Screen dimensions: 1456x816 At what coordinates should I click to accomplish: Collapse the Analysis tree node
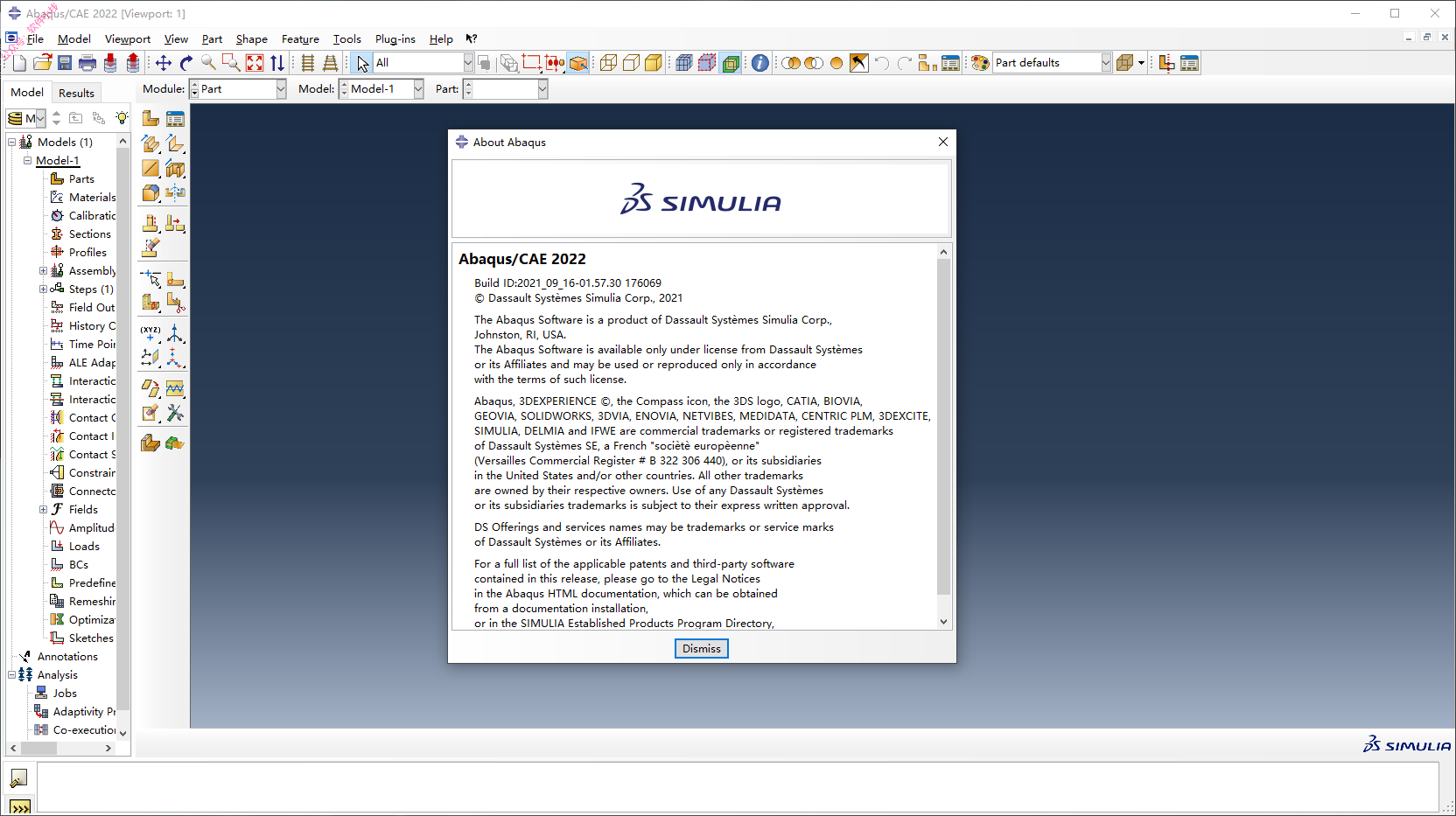[x=11, y=675]
